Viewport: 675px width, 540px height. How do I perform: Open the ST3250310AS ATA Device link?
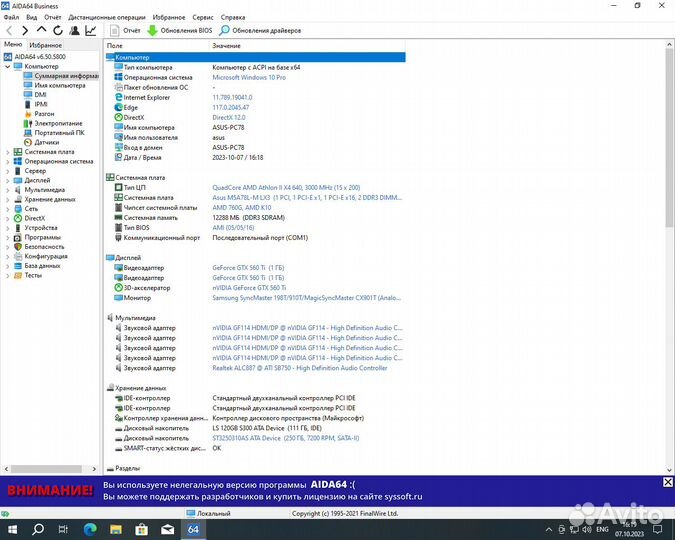click(285, 438)
